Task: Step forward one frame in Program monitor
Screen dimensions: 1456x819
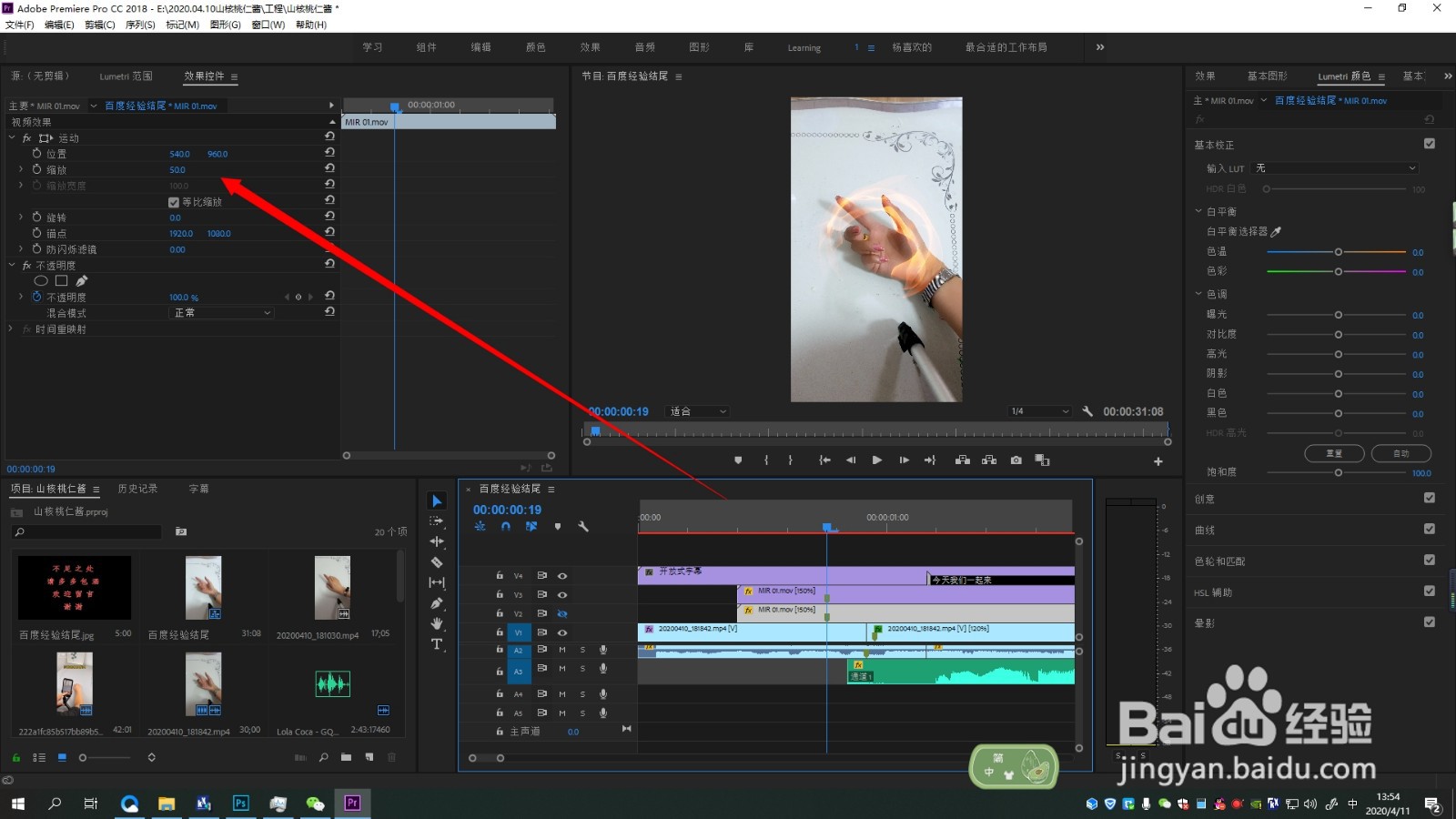Action: pos(904,460)
